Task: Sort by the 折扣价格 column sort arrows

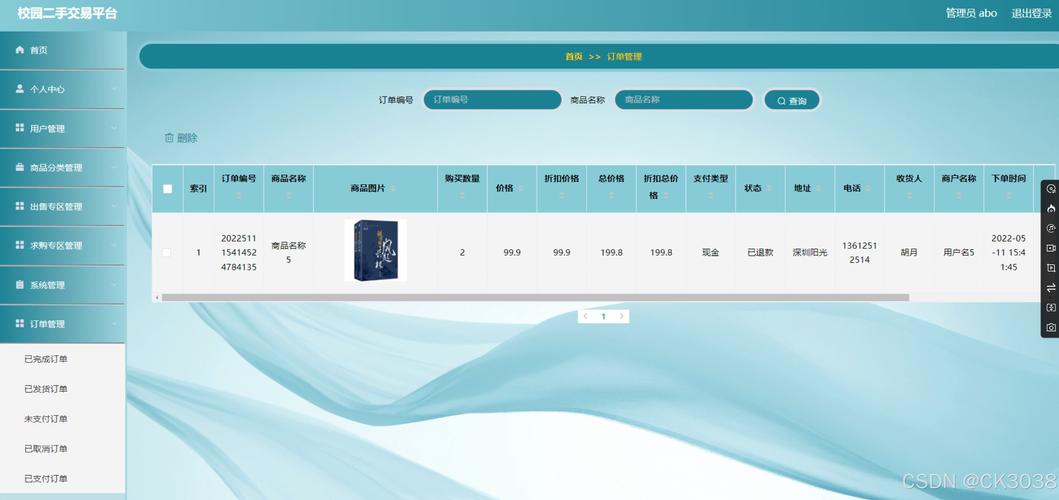Action: (561, 195)
